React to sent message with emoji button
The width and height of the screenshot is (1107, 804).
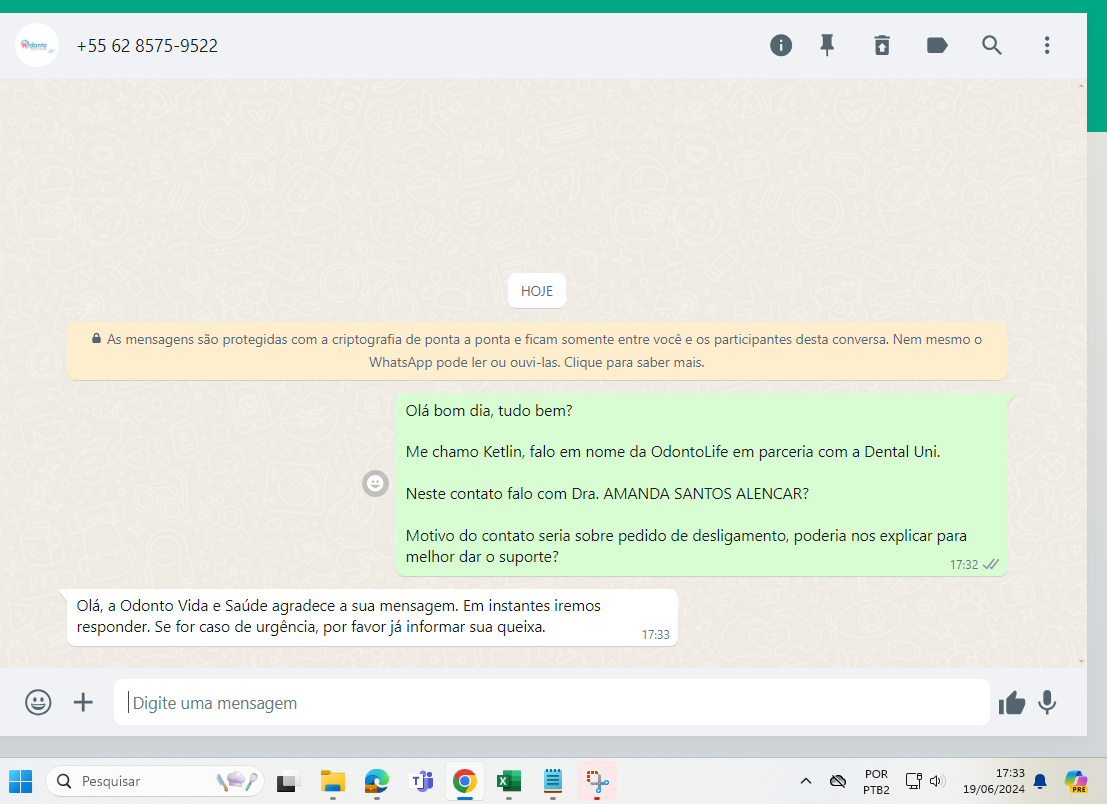pyautogui.click(x=375, y=484)
